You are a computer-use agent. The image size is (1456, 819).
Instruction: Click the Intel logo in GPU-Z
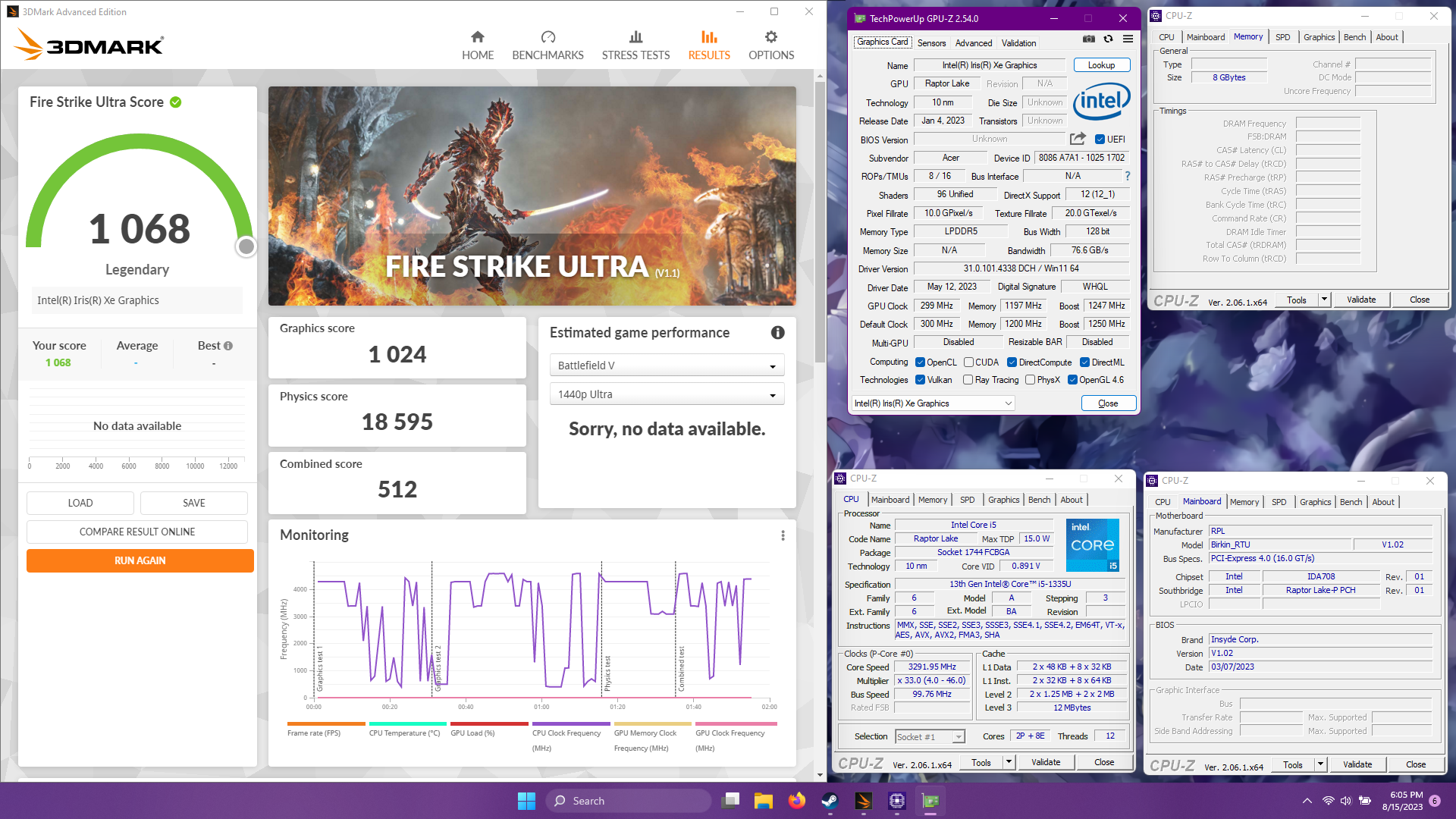(x=1101, y=101)
